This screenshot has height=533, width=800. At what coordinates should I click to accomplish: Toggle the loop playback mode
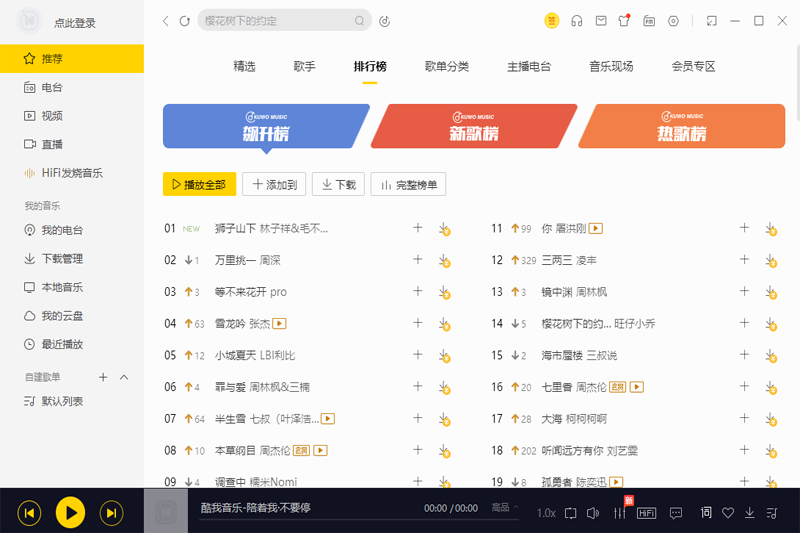(x=570, y=513)
